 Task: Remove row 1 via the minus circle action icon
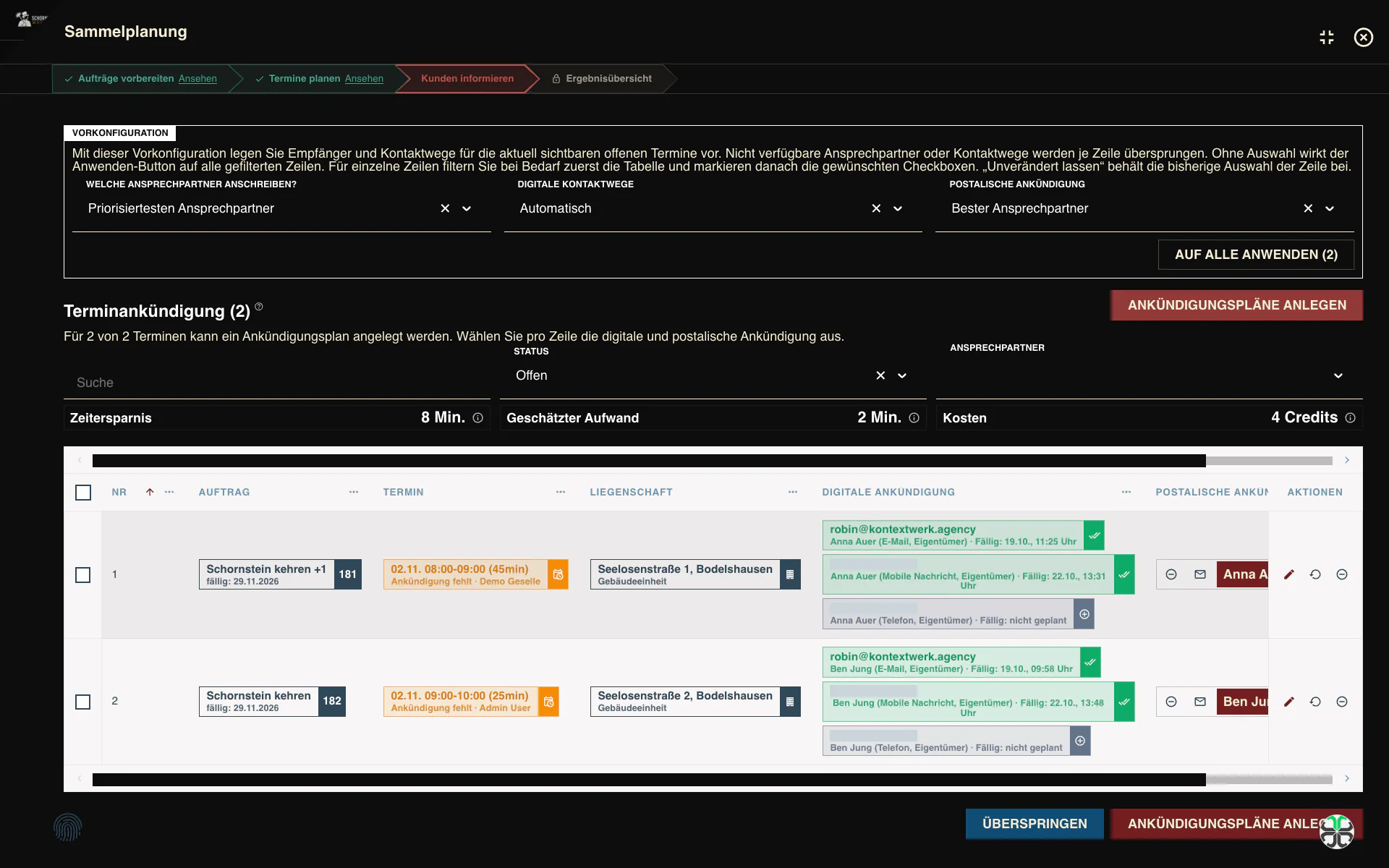point(1342,574)
